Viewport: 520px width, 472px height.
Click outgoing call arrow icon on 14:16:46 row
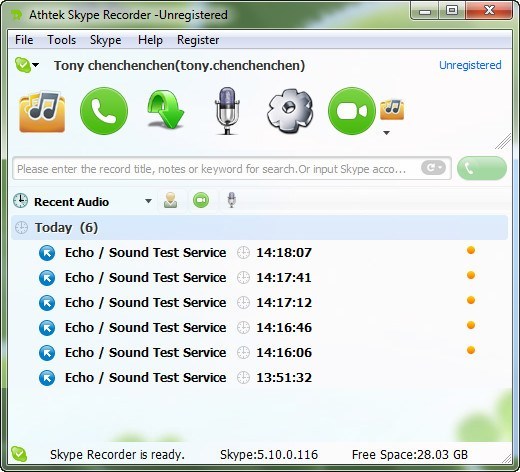tap(47, 328)
